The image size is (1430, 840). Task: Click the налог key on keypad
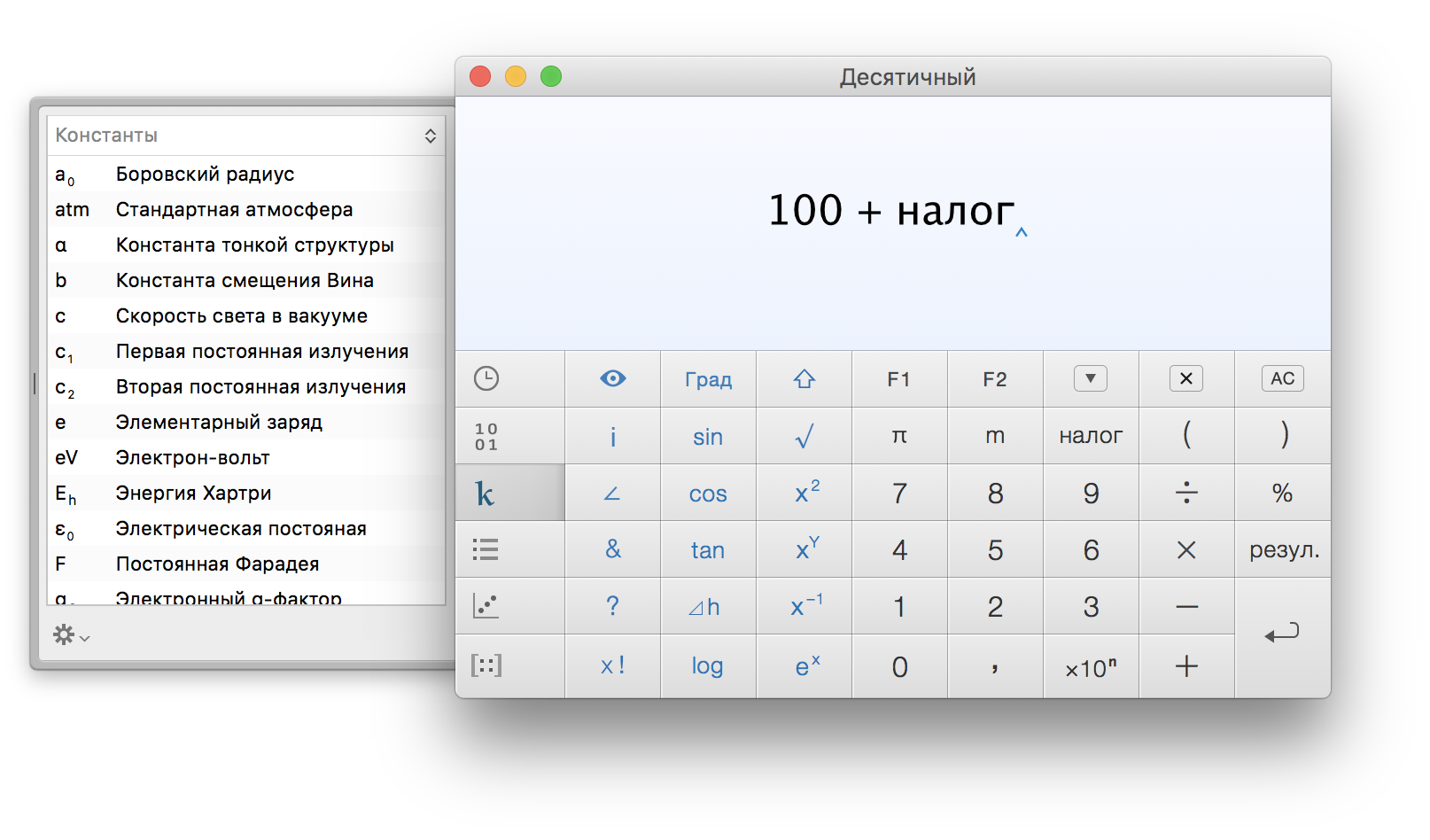click(x=1092, y=436)
